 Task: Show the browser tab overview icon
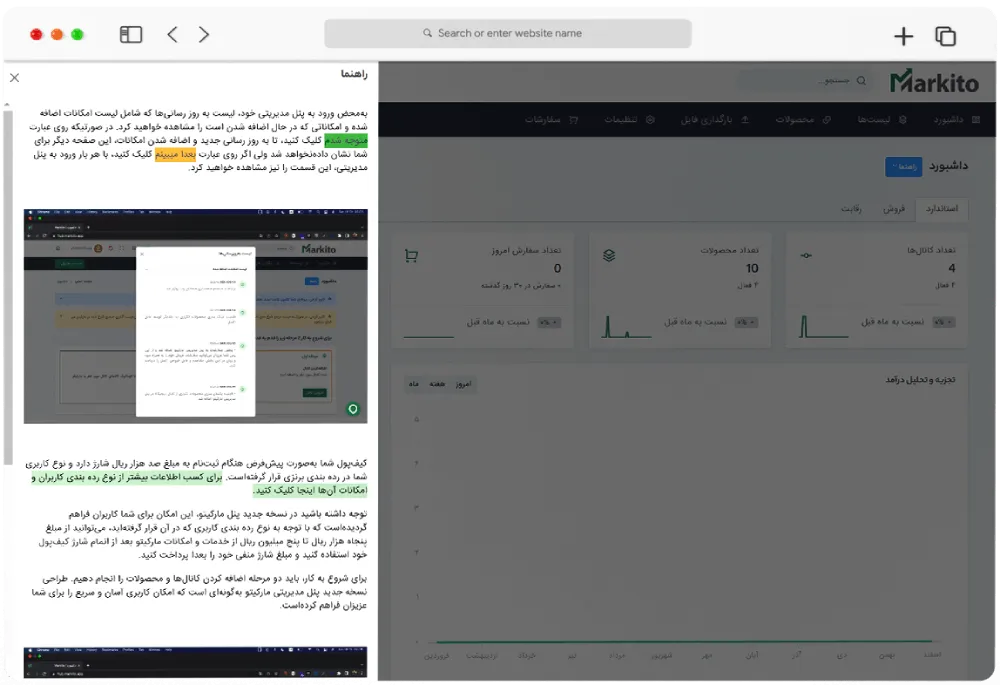pos(945,36)
